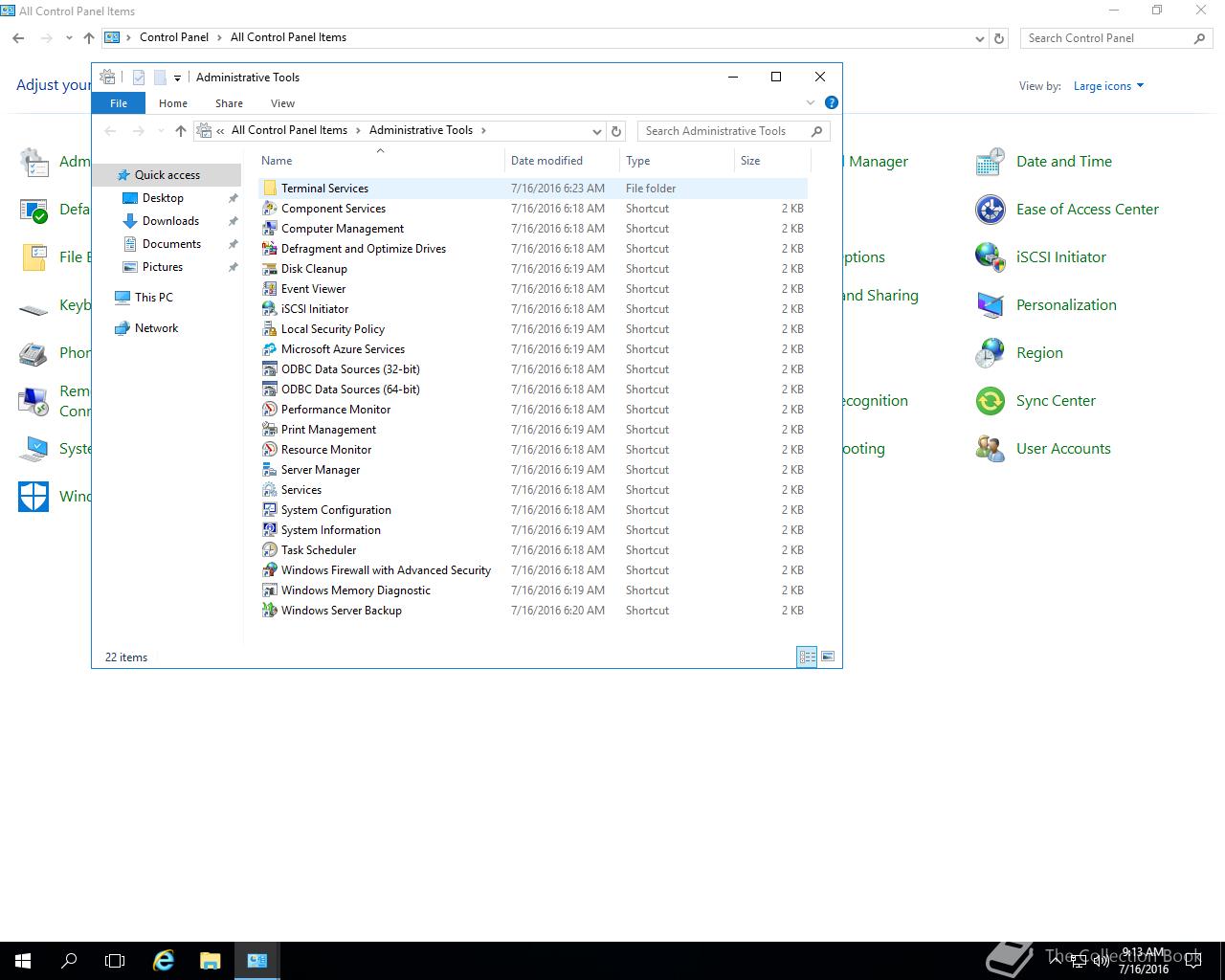The width and height of the screenshot is (1225, 980).
Task: Sort the list by the Size column
Action: pos(772,161)
